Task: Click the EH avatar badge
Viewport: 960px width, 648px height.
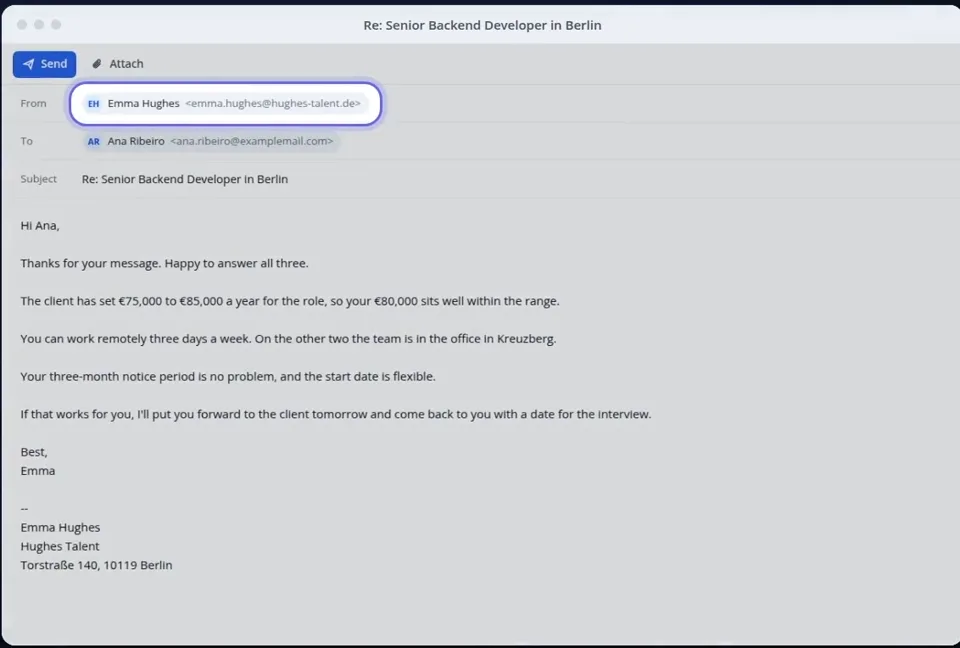Action: tap(94, 104)
